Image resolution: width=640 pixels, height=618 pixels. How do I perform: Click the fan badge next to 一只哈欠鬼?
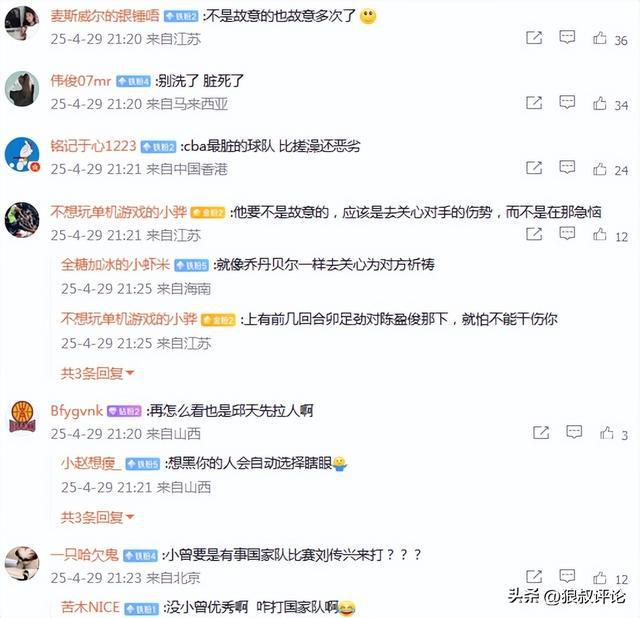140,556
